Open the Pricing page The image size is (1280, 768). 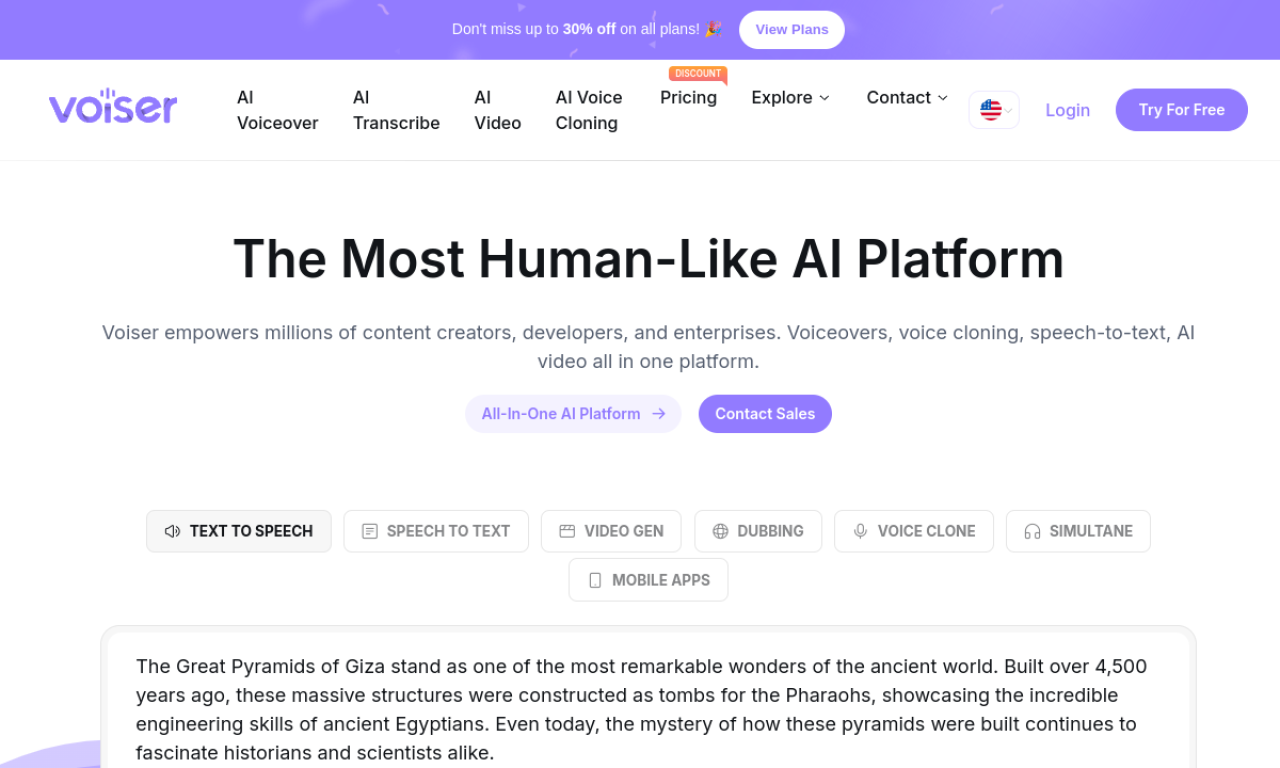(688, 97)
